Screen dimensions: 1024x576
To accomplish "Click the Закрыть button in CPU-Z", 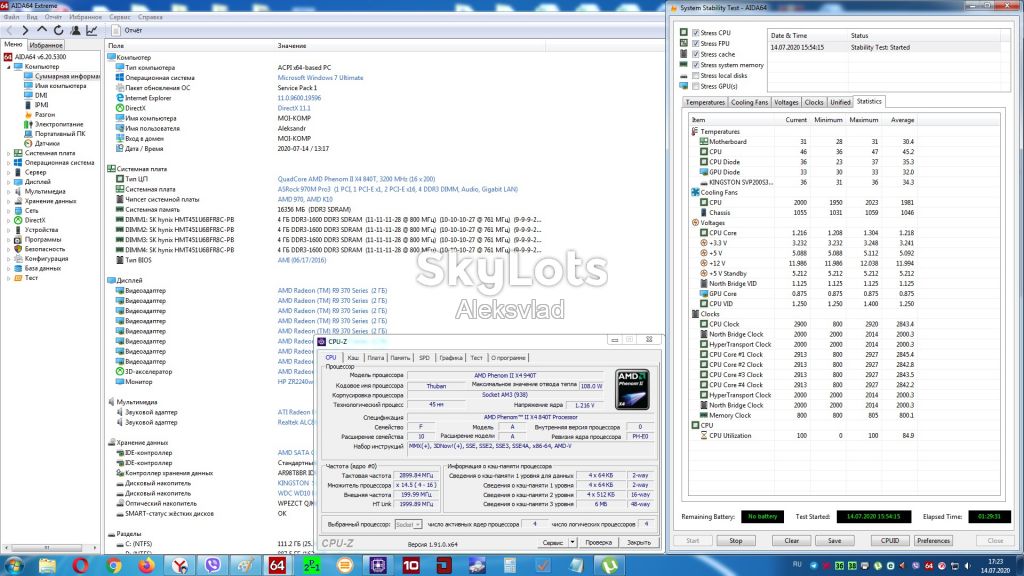I will point(639,543).
